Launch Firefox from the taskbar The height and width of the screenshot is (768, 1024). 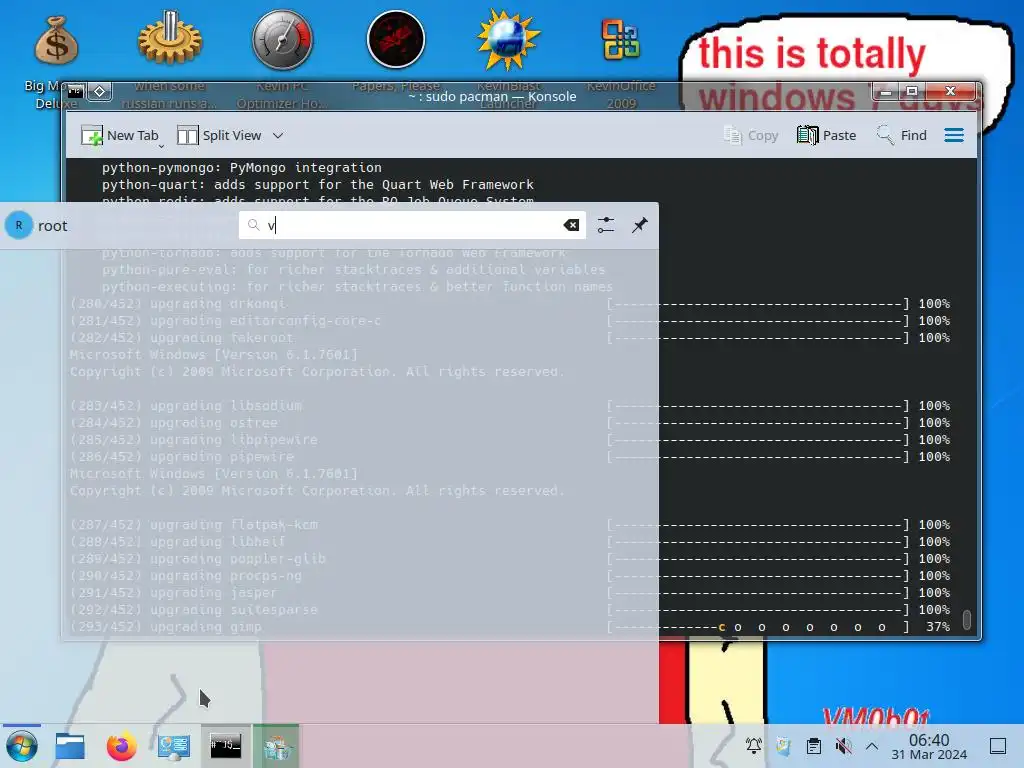121,746
